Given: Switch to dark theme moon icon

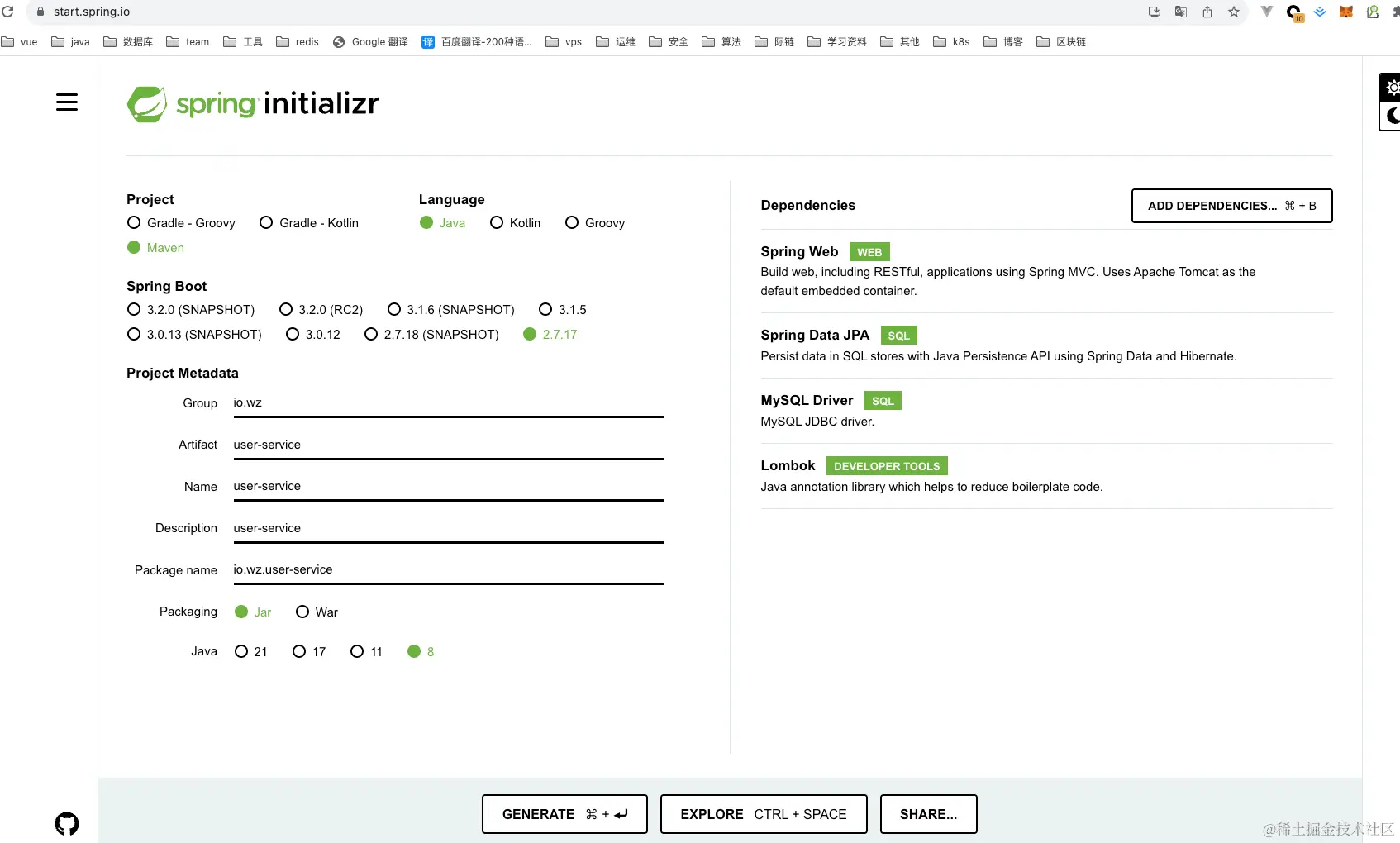Looking at the screenshot, I should [1392, 116].
